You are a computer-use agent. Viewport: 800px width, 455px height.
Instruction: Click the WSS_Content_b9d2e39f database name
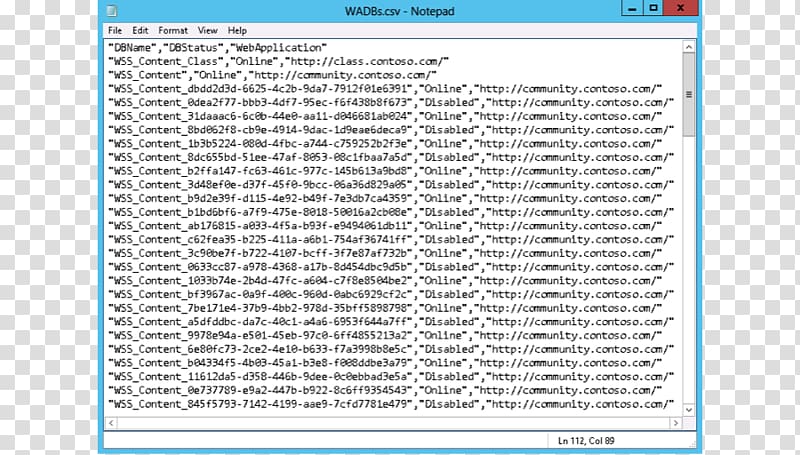260,199
